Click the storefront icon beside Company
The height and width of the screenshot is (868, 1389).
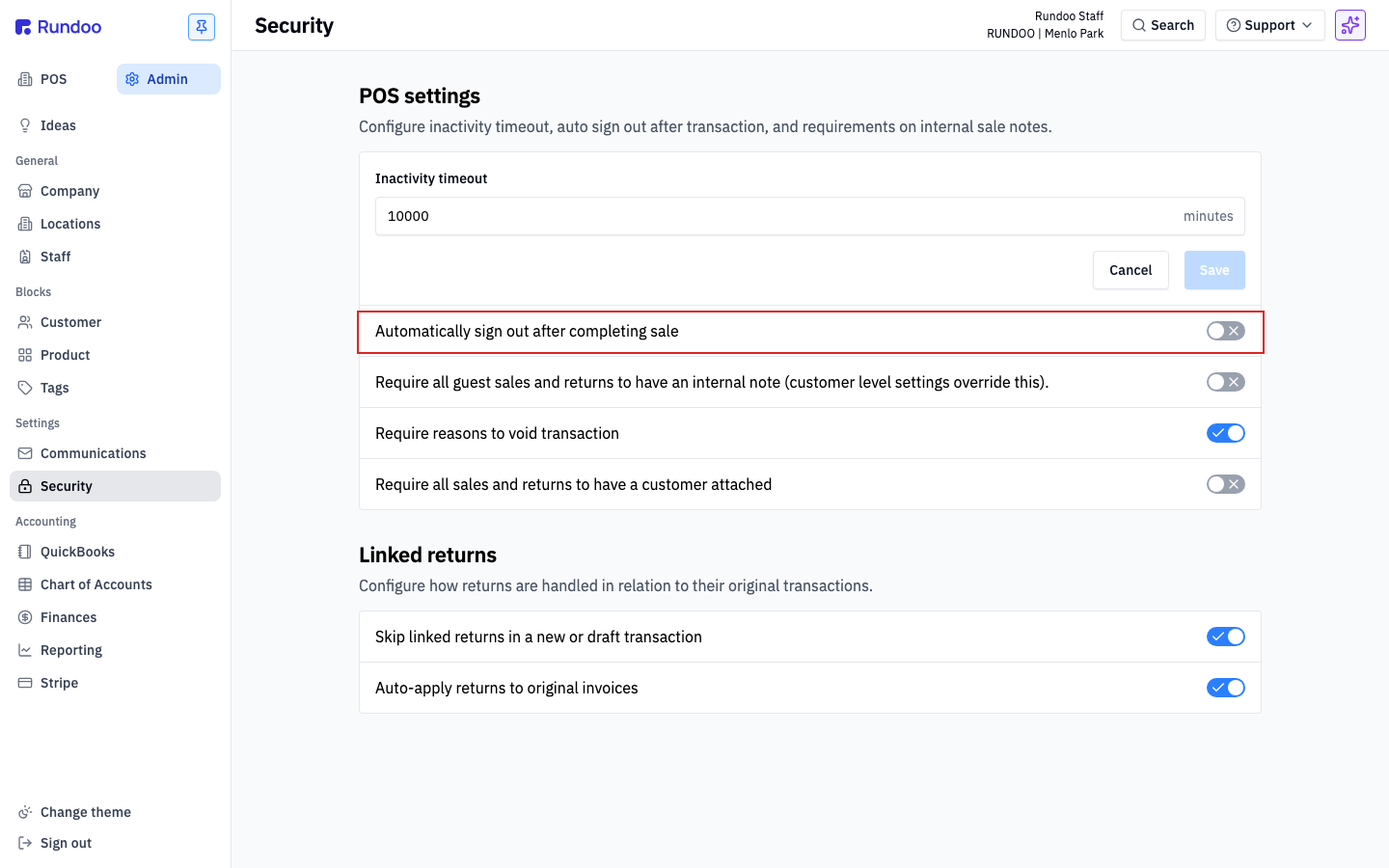point(25,191)
